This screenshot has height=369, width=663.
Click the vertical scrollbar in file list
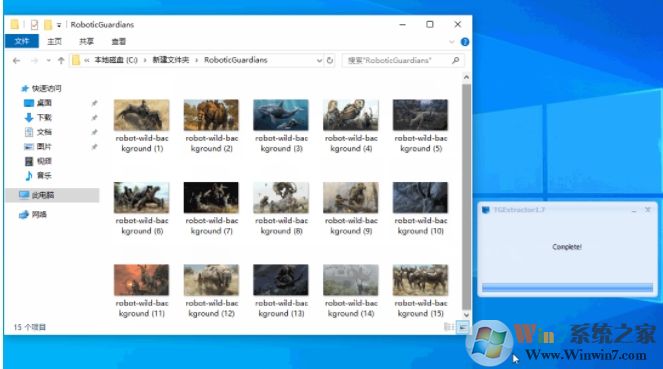coord(466,197)
